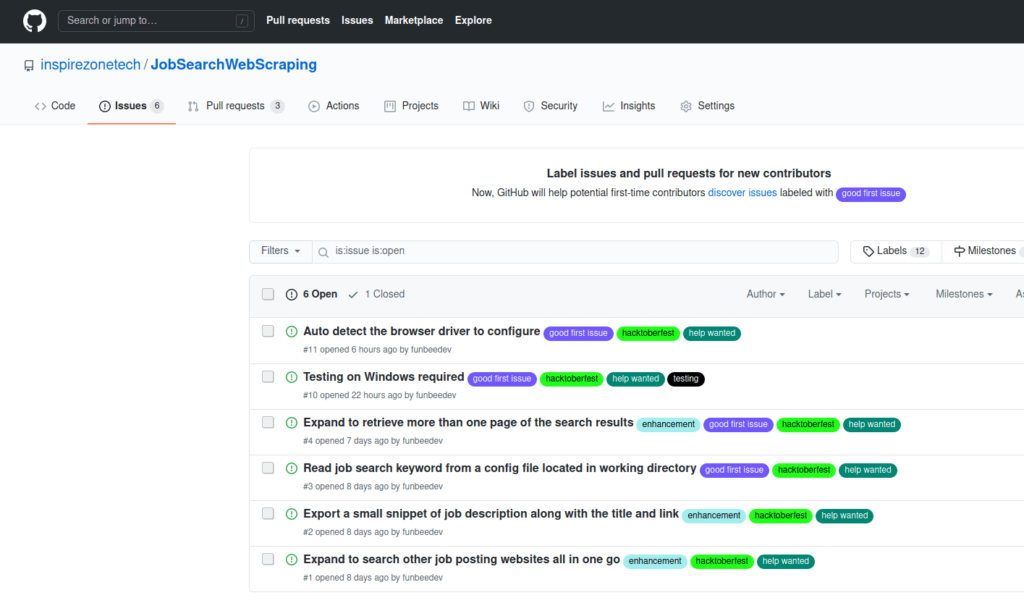Check the box for Auto detect browser driver
The height and width of the screenshot is (611, 1024).
tap(268, 331)
